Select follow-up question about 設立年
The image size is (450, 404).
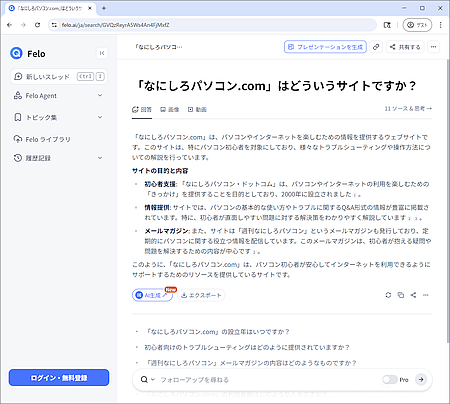click(x=218, y=332)
